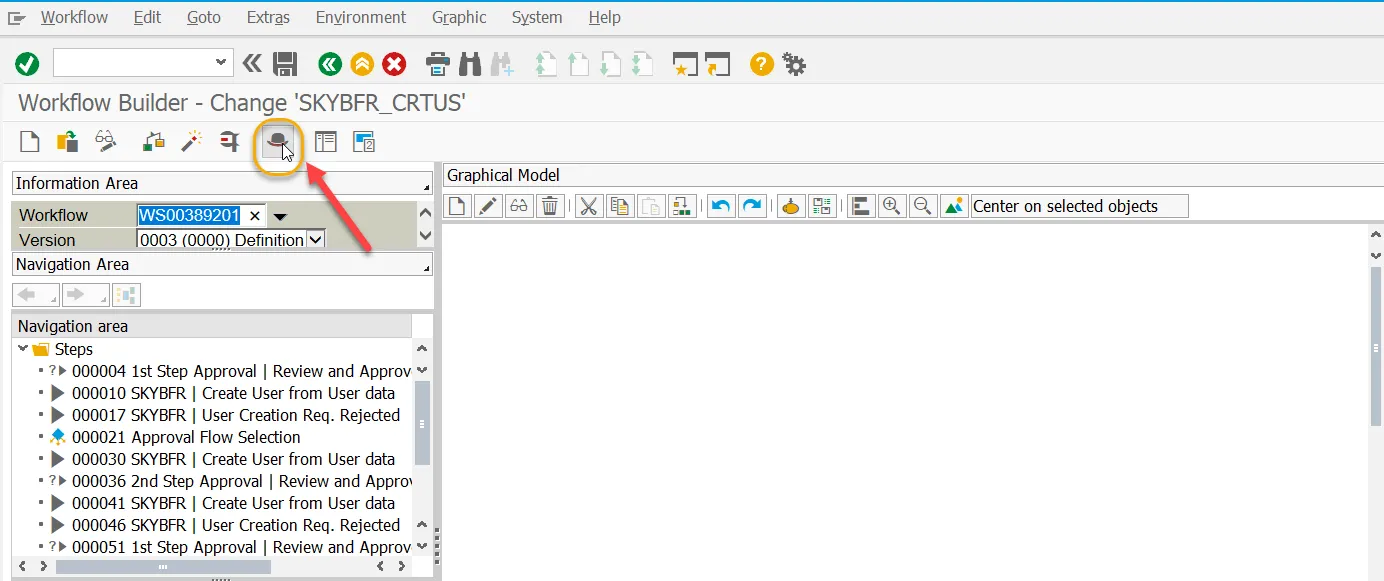
Task: Open the command field history dropdown
Action: [x=222, y=63]
